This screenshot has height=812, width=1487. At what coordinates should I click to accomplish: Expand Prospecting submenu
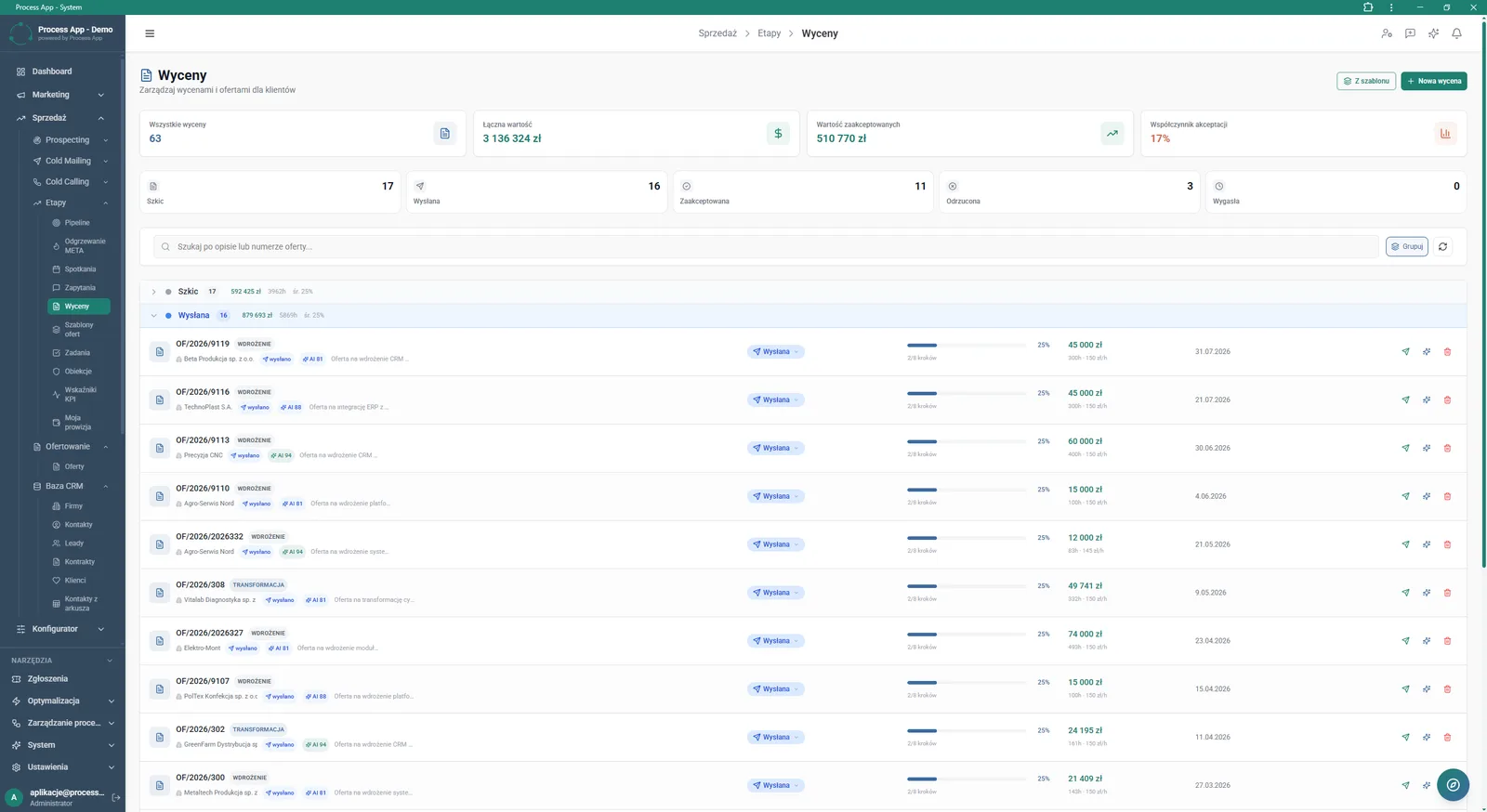point(70,140)
